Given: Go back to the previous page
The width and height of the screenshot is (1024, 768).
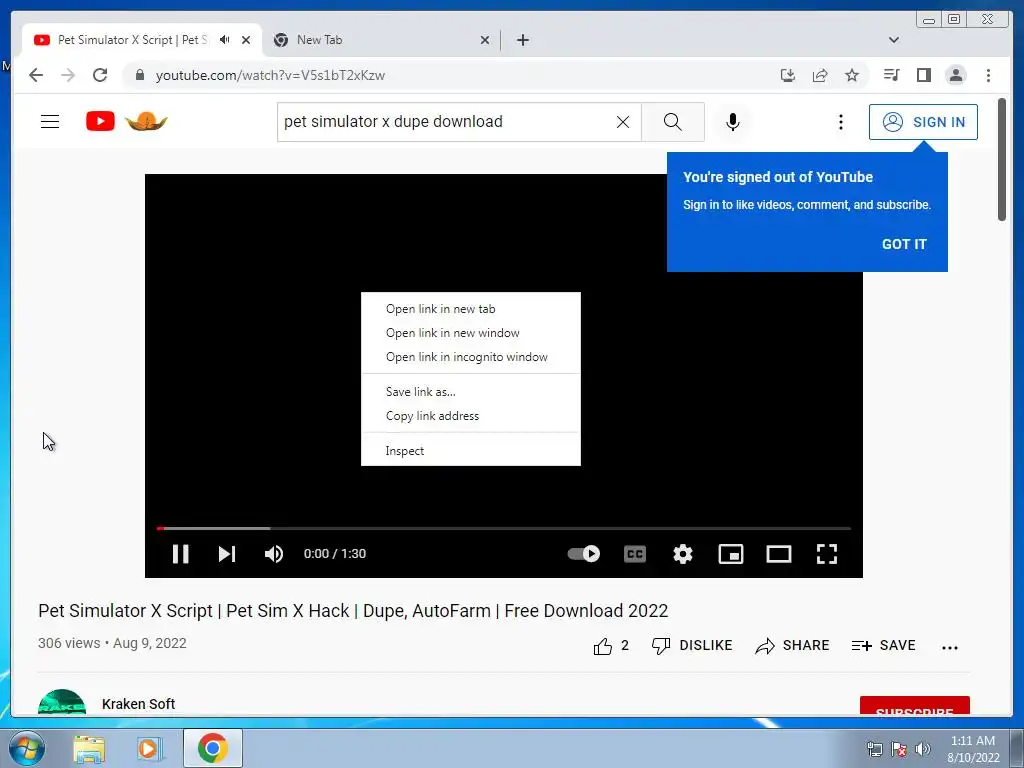Looking at the screenshot, I should coord(36,75).
